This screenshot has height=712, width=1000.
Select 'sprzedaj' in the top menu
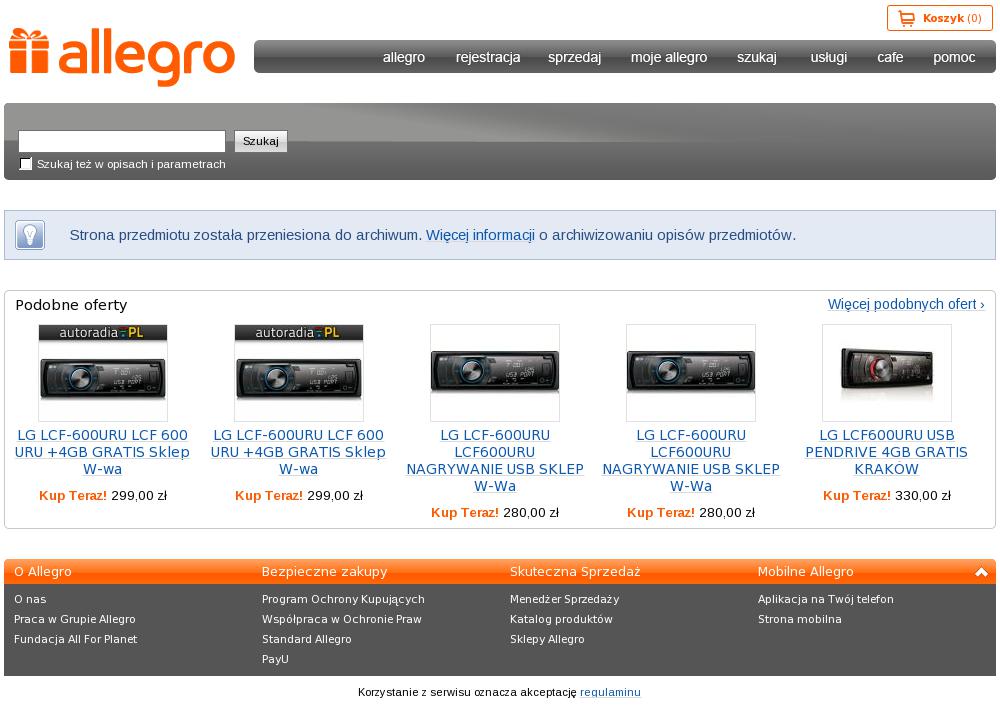tap(575, 57)
